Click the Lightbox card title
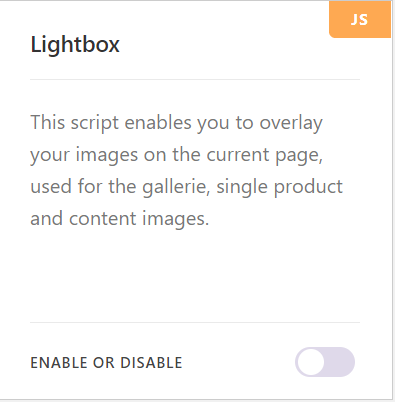The image size is (395, 402). (75, 44)
